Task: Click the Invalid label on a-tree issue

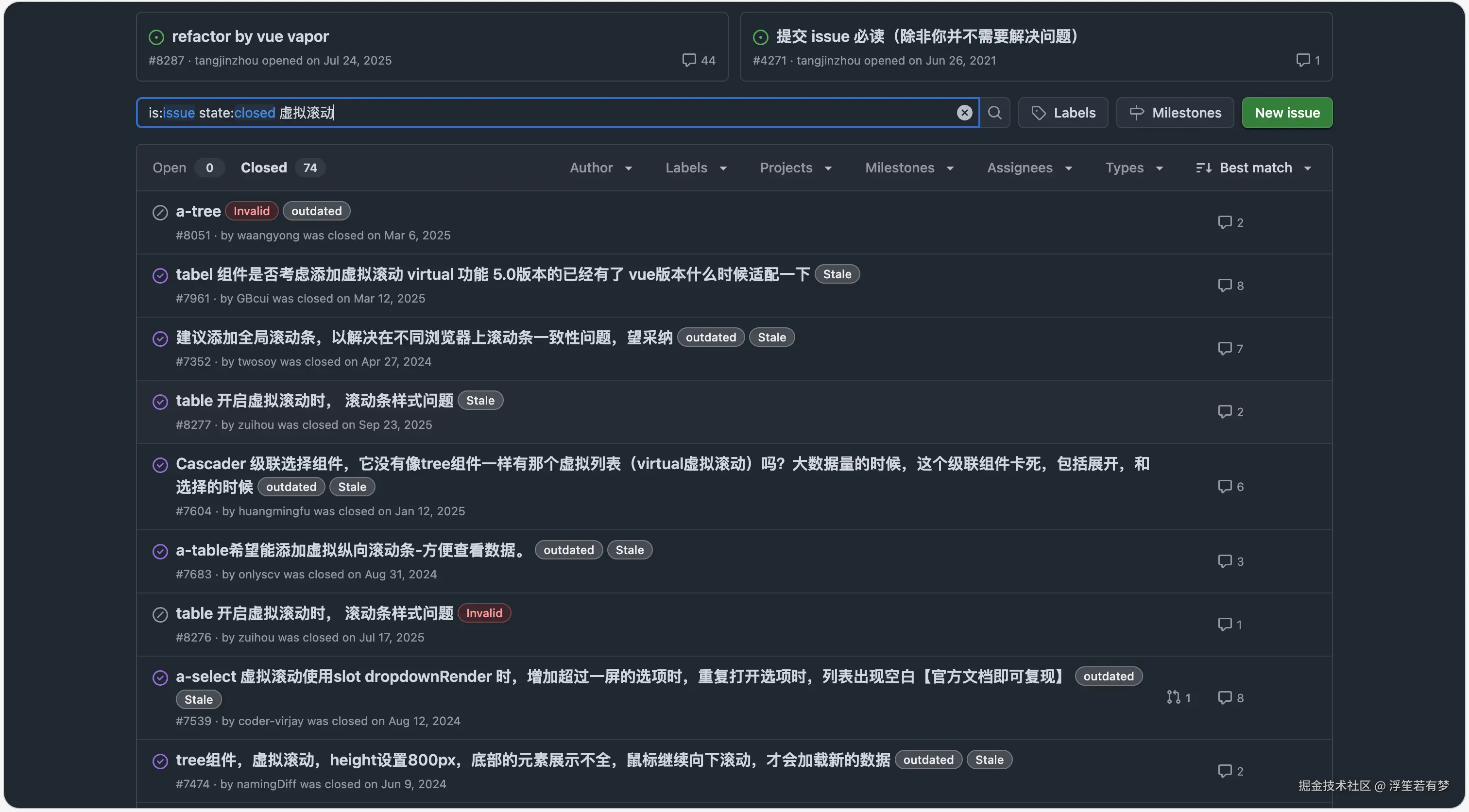Action: click(251, 211)
